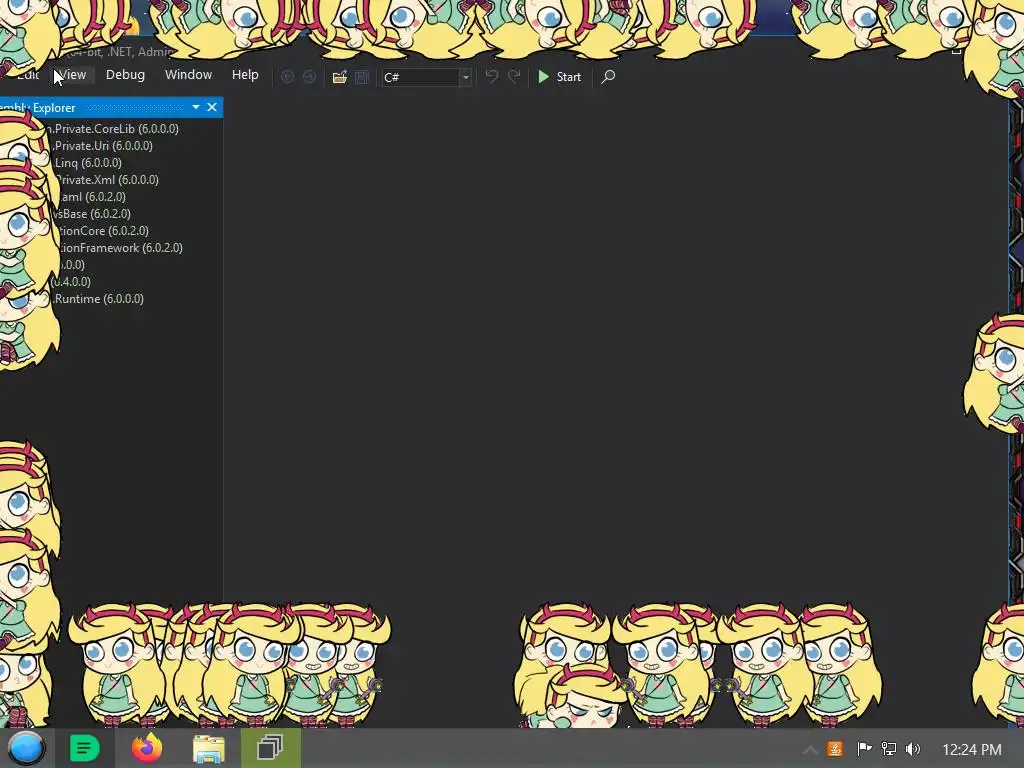Close the Assembly Explorer panel
Viewport: 1024px width, 768px height.
click(212, 107)
